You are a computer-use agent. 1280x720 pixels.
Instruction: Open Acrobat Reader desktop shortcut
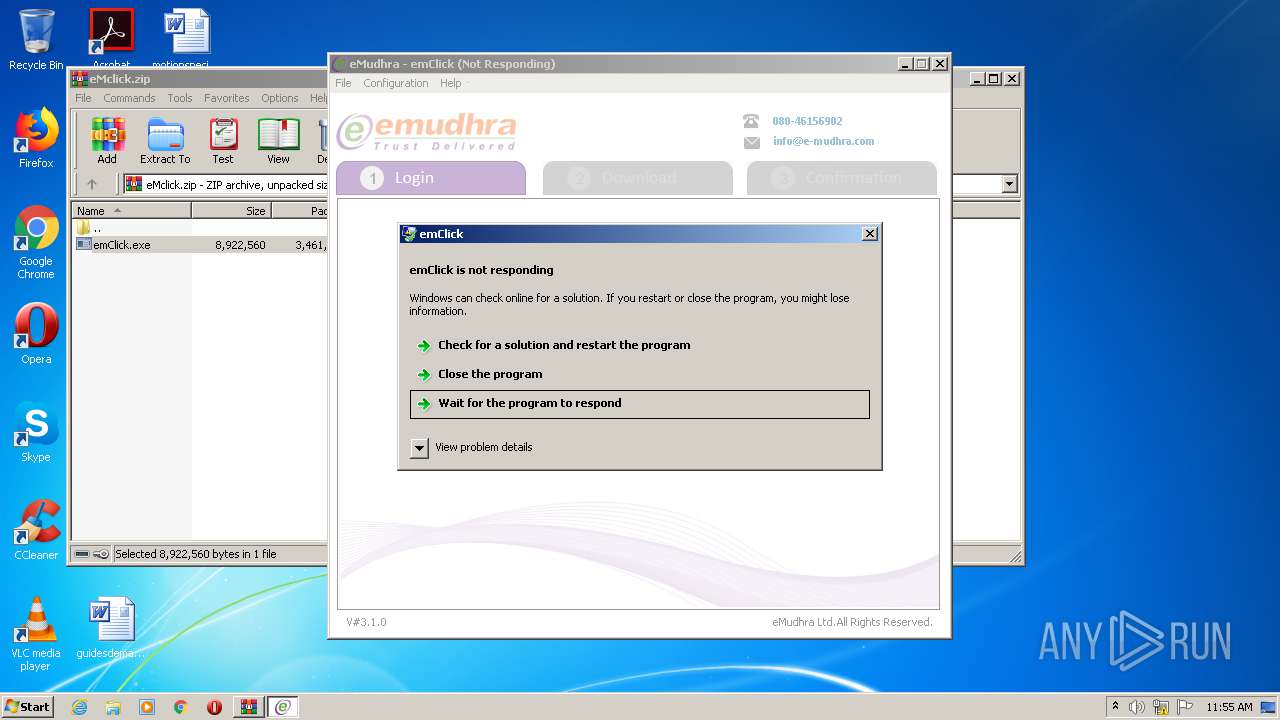[111, 38]
